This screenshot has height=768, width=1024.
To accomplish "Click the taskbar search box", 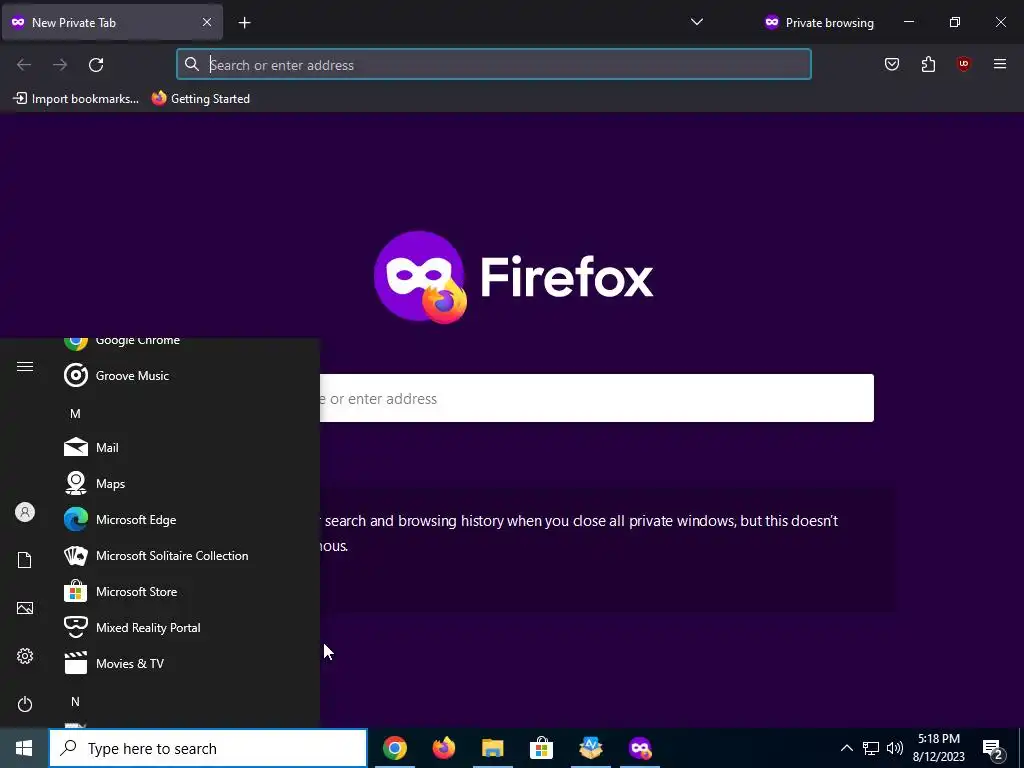I will (208, 748).
